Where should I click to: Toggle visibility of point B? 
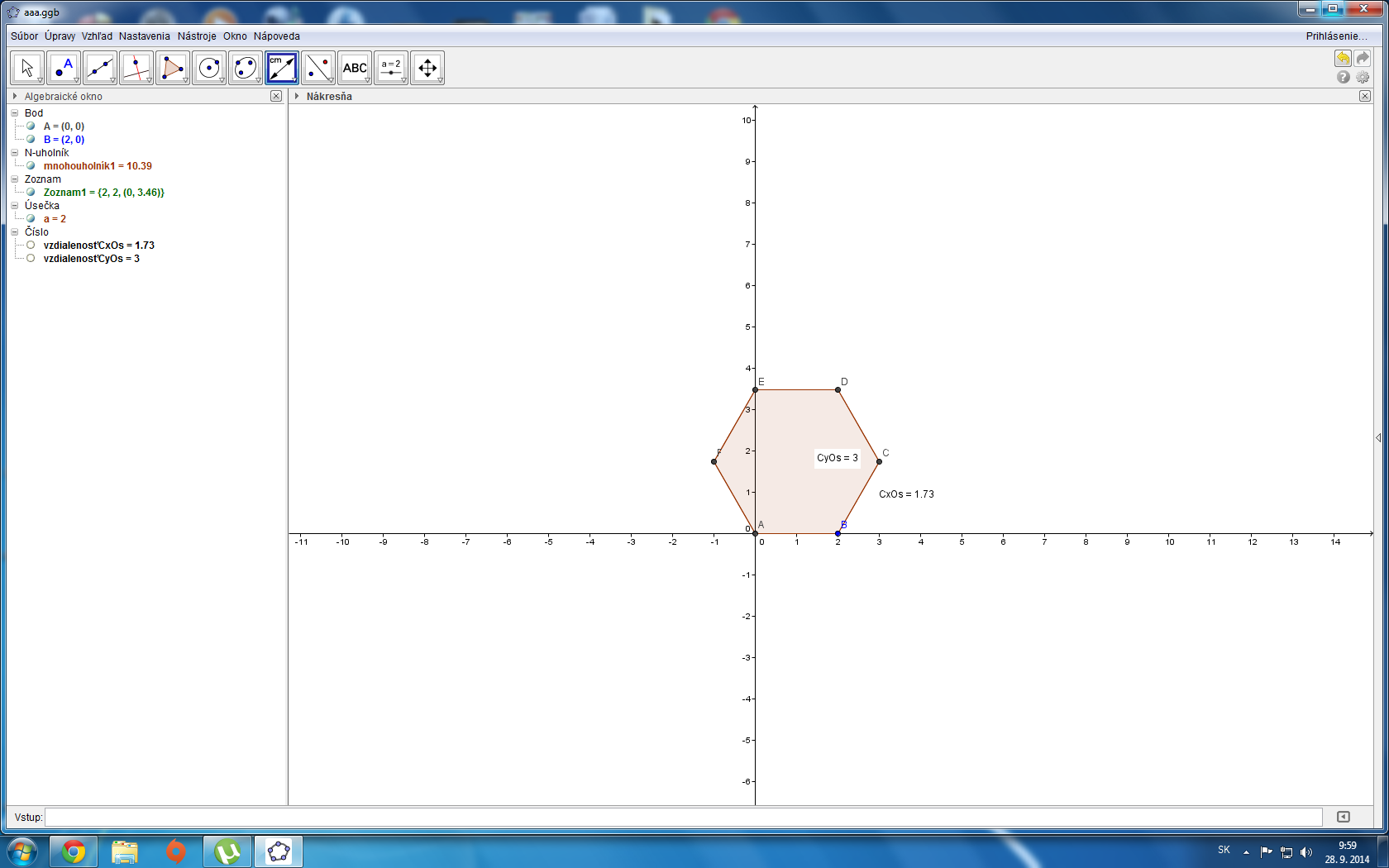(31, 139)
